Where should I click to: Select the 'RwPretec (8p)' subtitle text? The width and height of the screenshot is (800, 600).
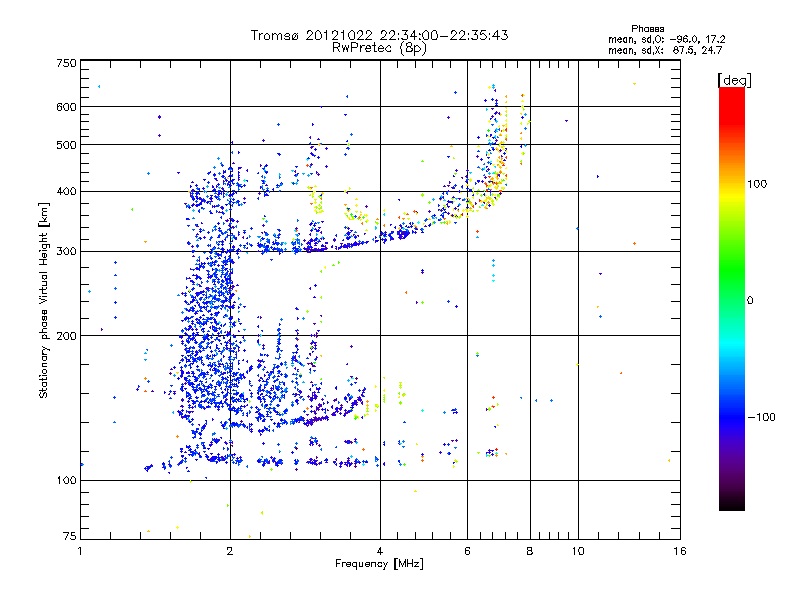[379, 48]
